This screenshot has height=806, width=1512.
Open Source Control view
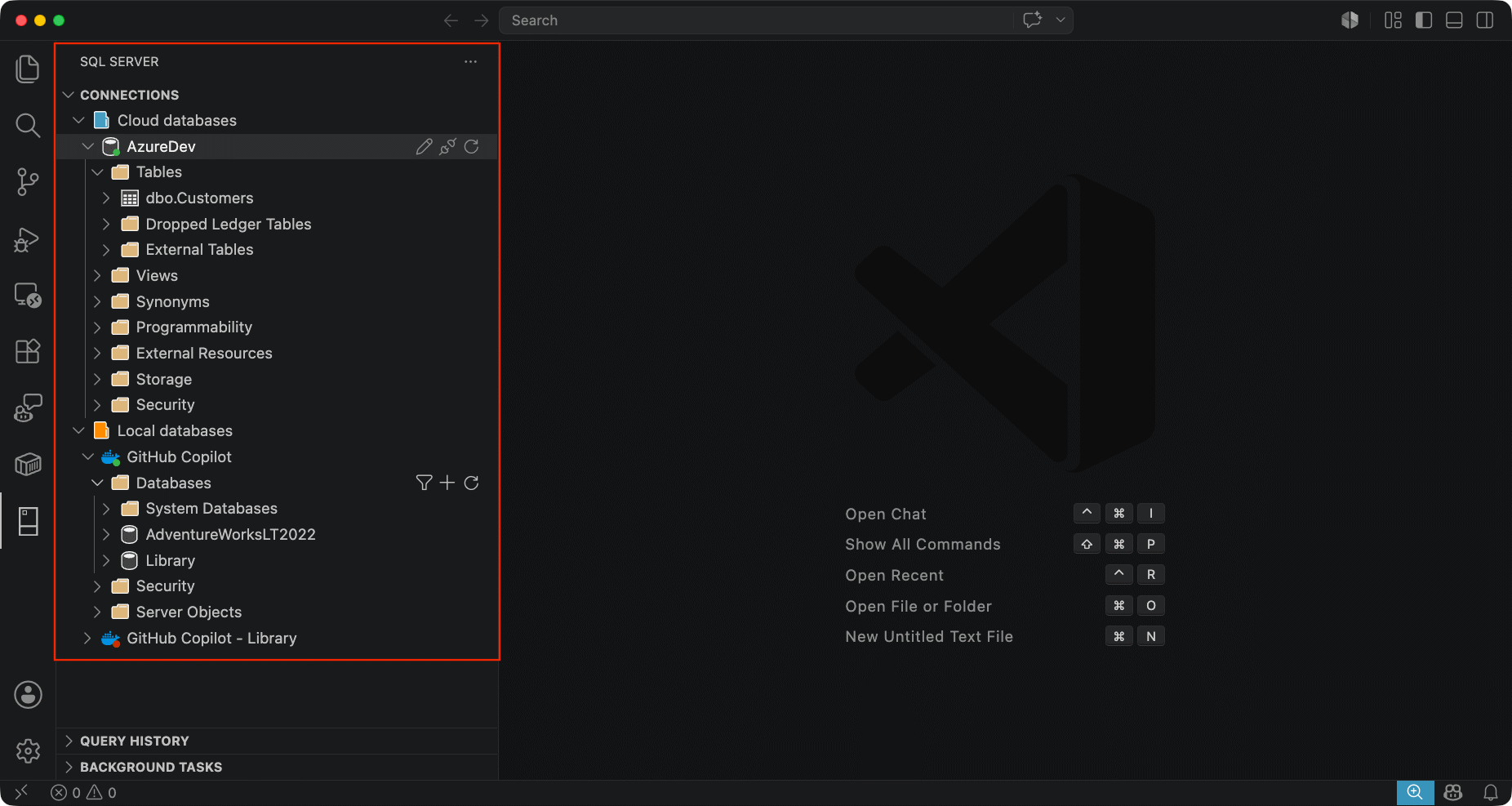coord(28,181)
